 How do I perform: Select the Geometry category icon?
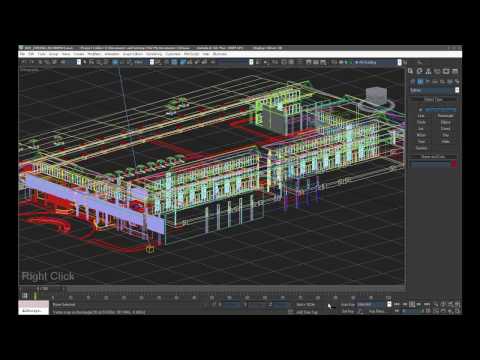pyautogui.click(x=413, y=81)
